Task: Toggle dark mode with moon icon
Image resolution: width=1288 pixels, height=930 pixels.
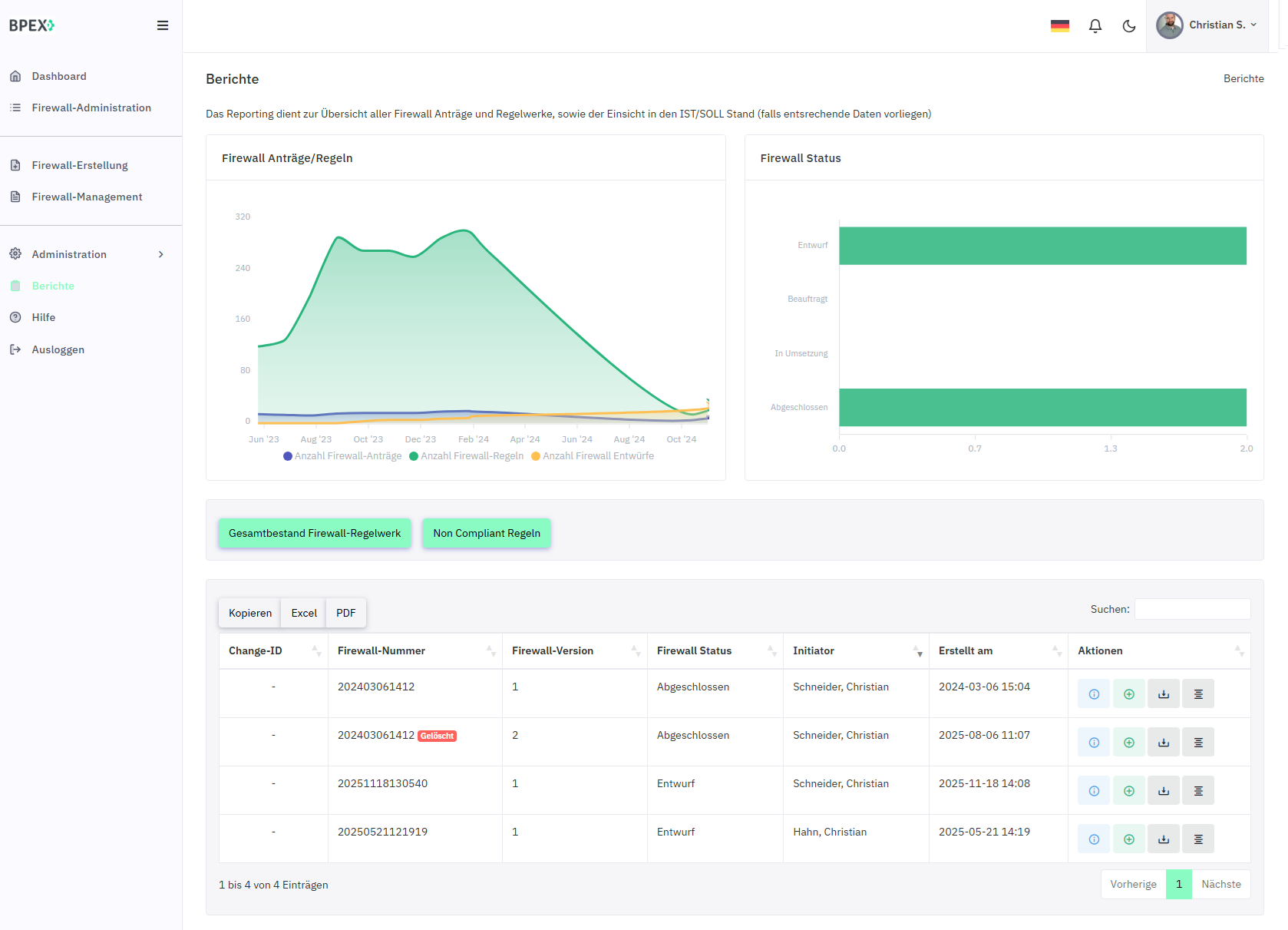Action: pyautogui.click(x=1129, y=26)
